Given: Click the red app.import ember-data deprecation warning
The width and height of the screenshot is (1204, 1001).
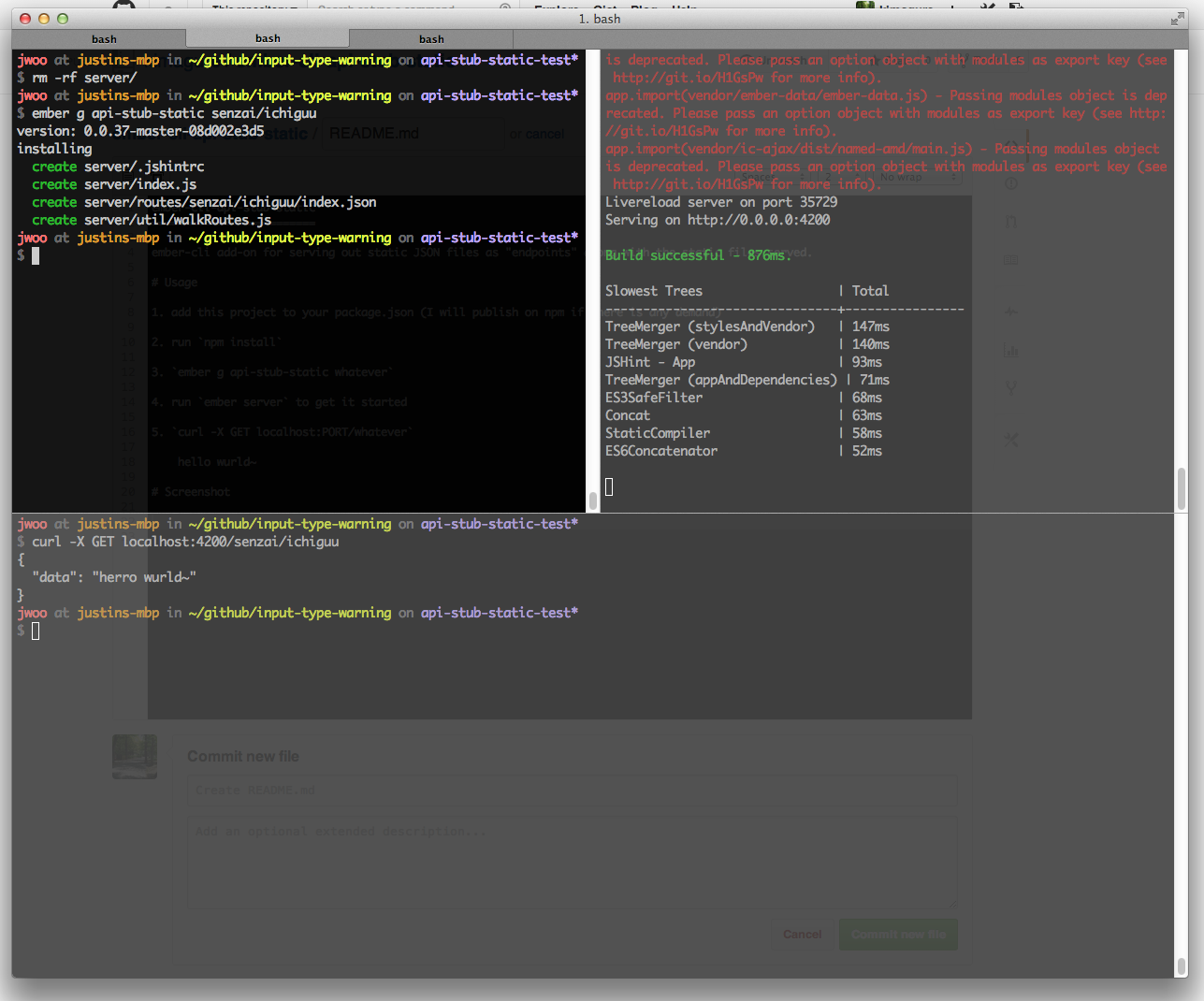Looking at the screenshot, I should [886, 113].
